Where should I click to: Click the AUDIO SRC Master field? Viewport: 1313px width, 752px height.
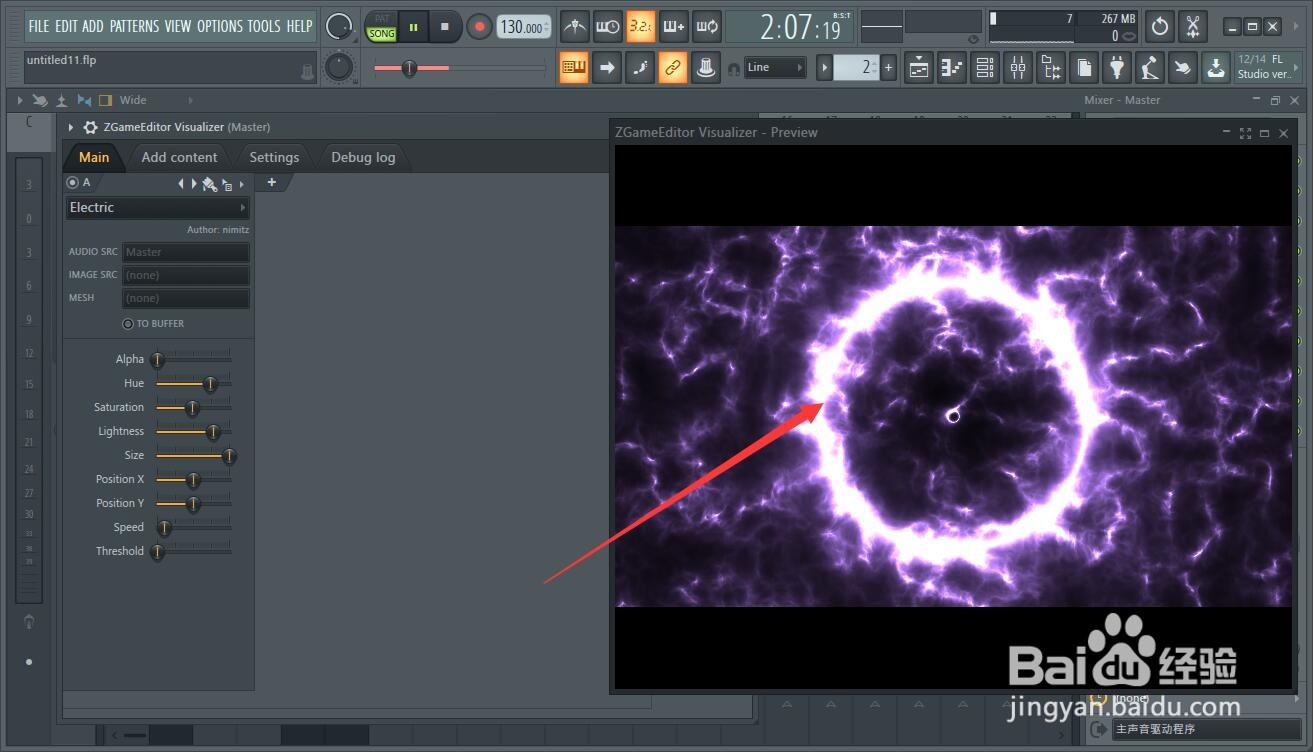[x=185, y=252]
